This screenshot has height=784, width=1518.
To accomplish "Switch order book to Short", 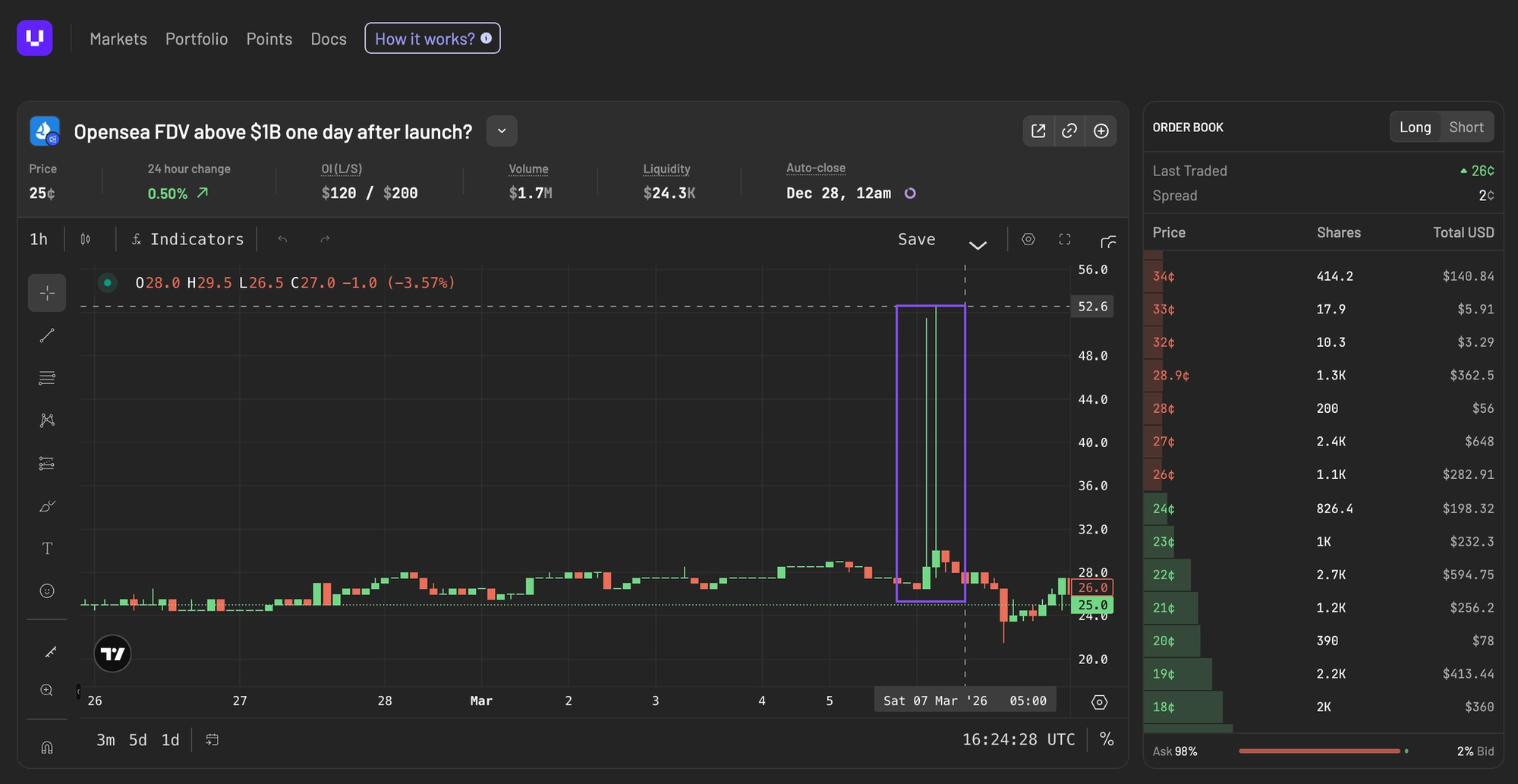I will tap(1466, 128).
